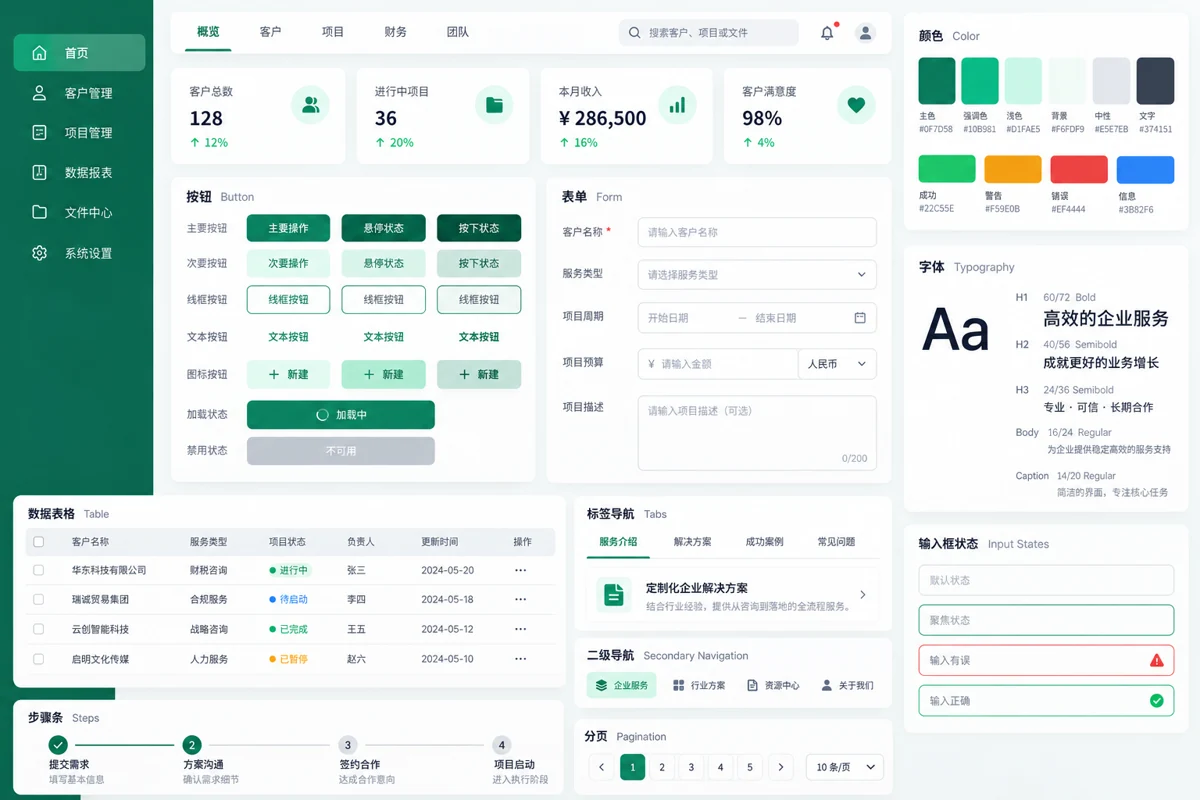The height and width of the screenshot is (800, 1200).
Task: Select the 成功案例 tab
Action: 764,542
